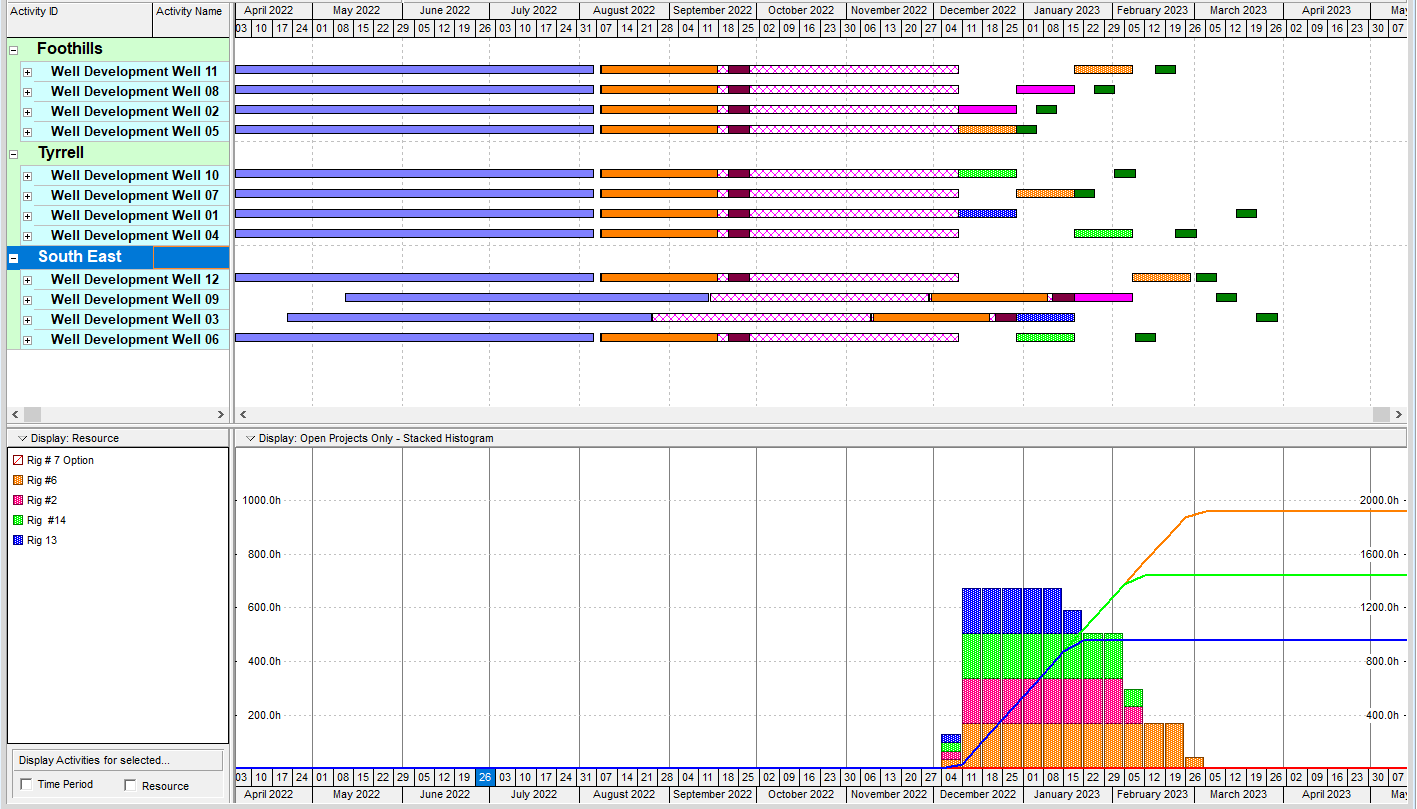Click the Activity Name column header
This screenshot has height=809, width=1417.
[189, 12]
